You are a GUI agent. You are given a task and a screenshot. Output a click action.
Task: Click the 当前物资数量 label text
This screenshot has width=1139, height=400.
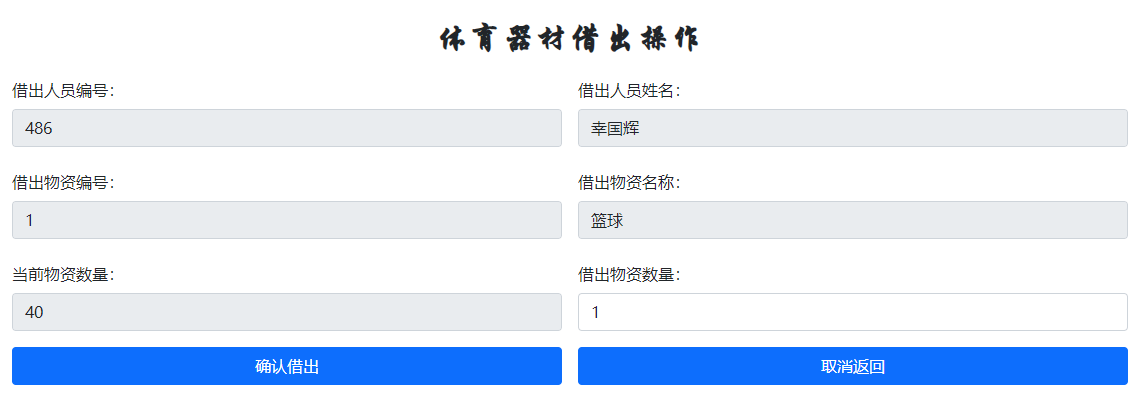(63, 275)
